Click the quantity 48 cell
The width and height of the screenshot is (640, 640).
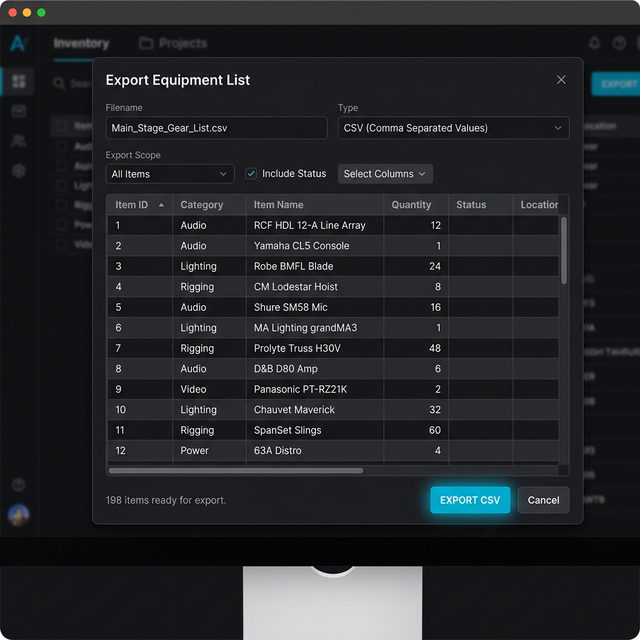(x=416, y=348)
